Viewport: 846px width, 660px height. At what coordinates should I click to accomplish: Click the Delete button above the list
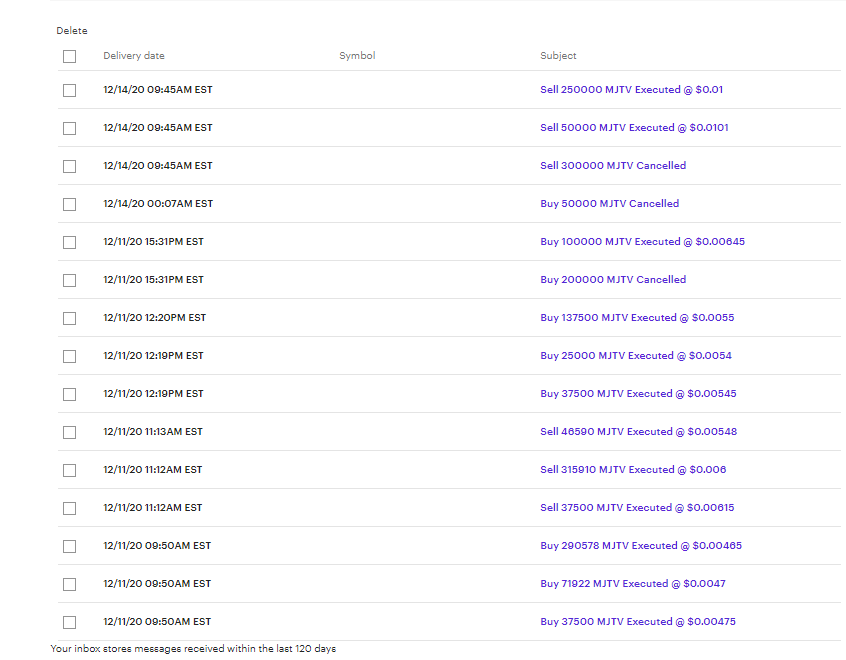tap(72, 31)
